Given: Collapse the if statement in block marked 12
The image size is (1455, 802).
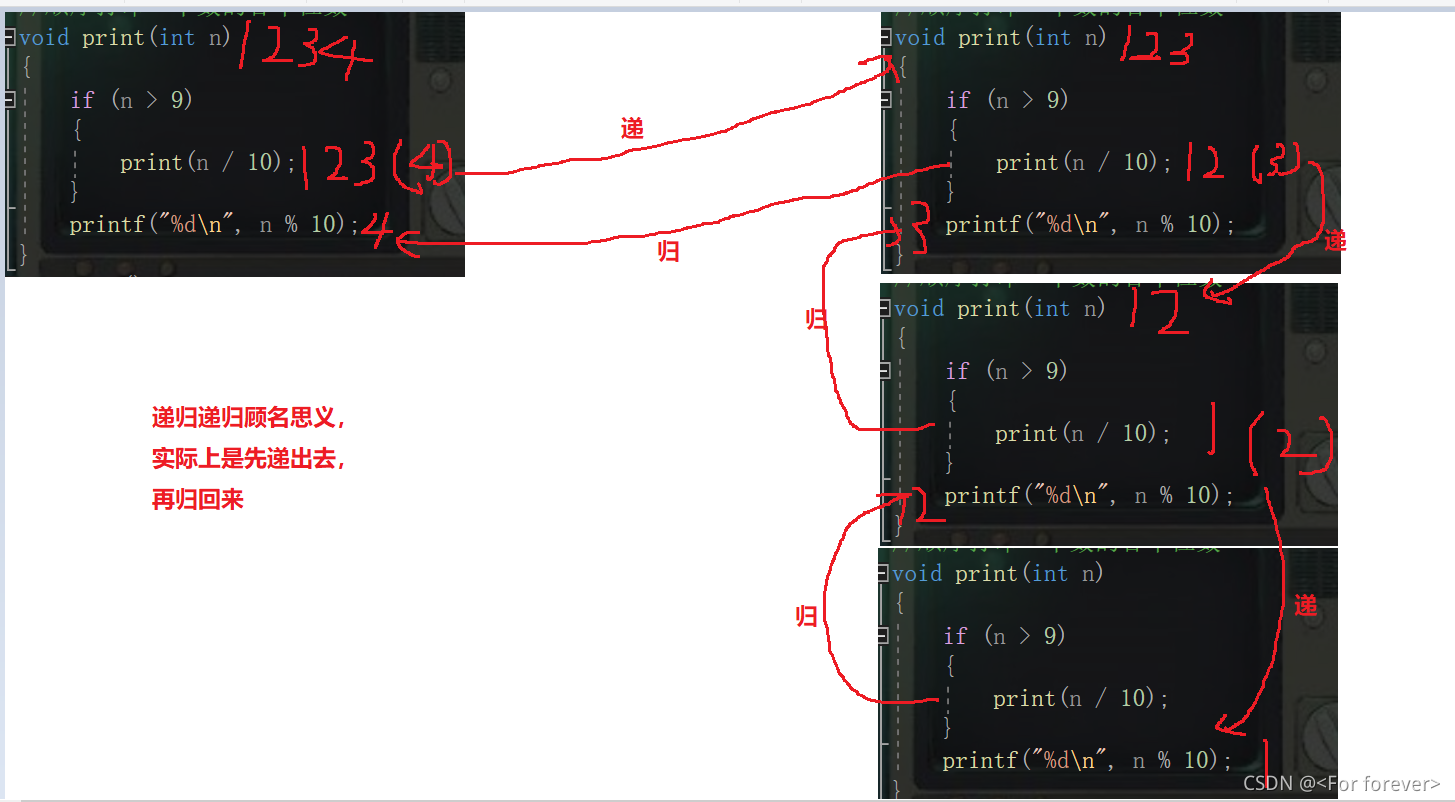Looking at the screenshot, I should tap(884, 371).
